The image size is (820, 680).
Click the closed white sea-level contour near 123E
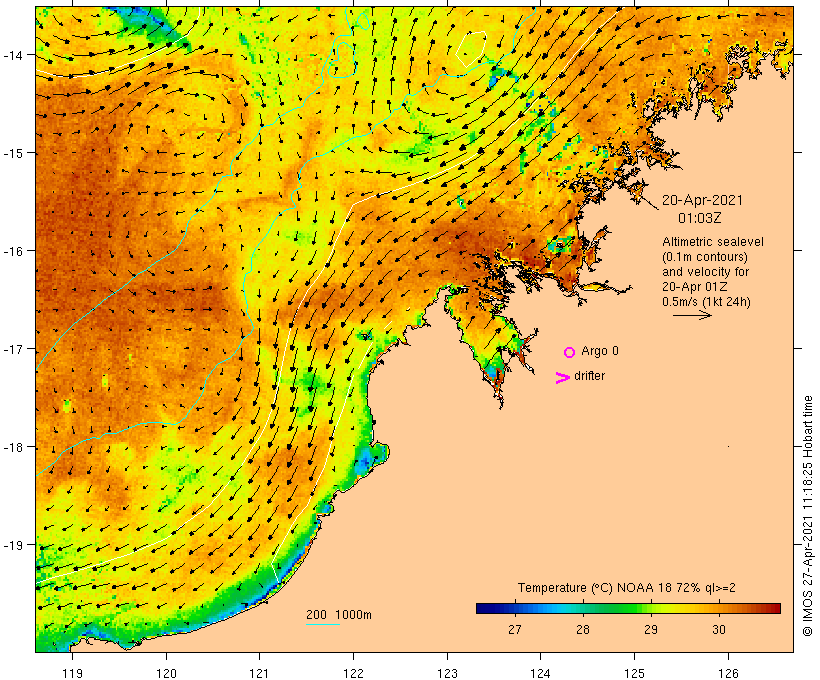pyautogui.click(x=471, y=49)
